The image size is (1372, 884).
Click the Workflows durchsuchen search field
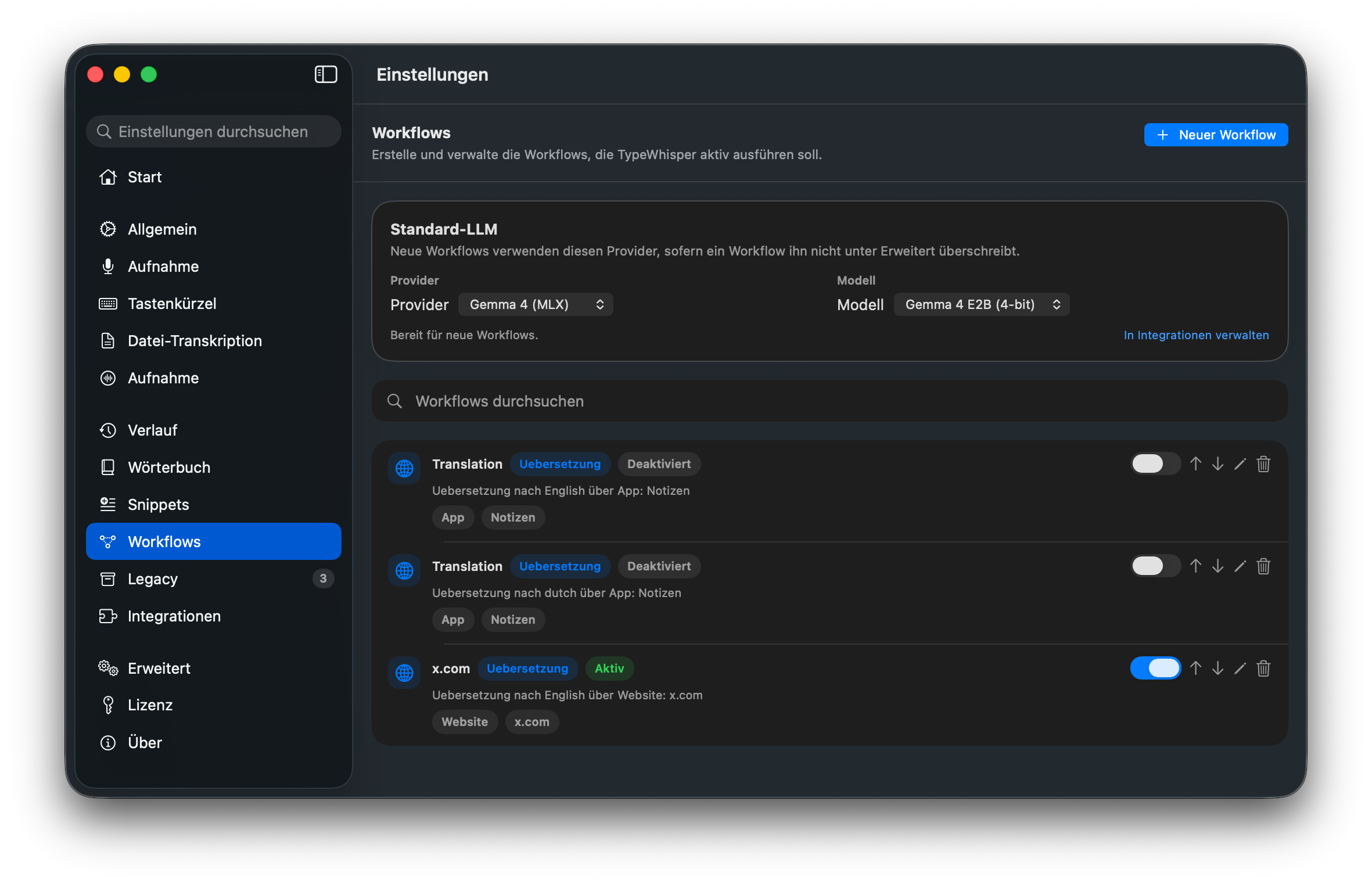[829, 401]
